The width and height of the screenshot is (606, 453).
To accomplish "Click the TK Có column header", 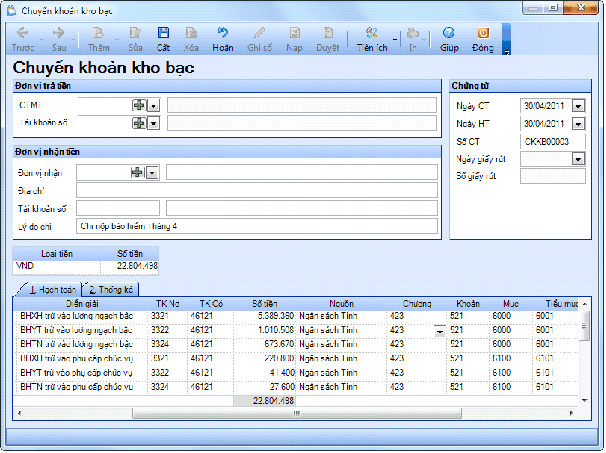I will click(x=211, y=304).
